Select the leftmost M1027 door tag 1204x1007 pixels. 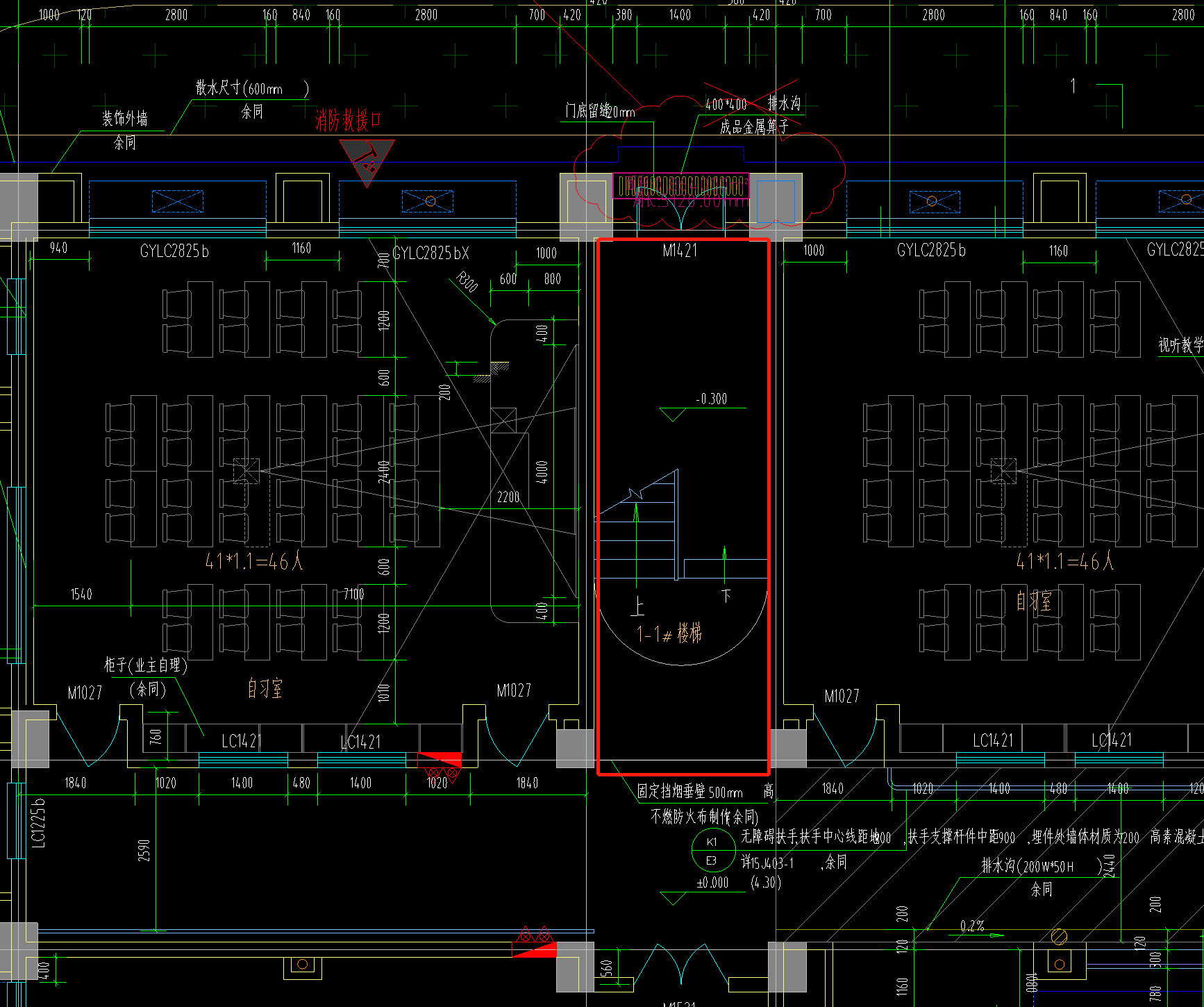85,693
